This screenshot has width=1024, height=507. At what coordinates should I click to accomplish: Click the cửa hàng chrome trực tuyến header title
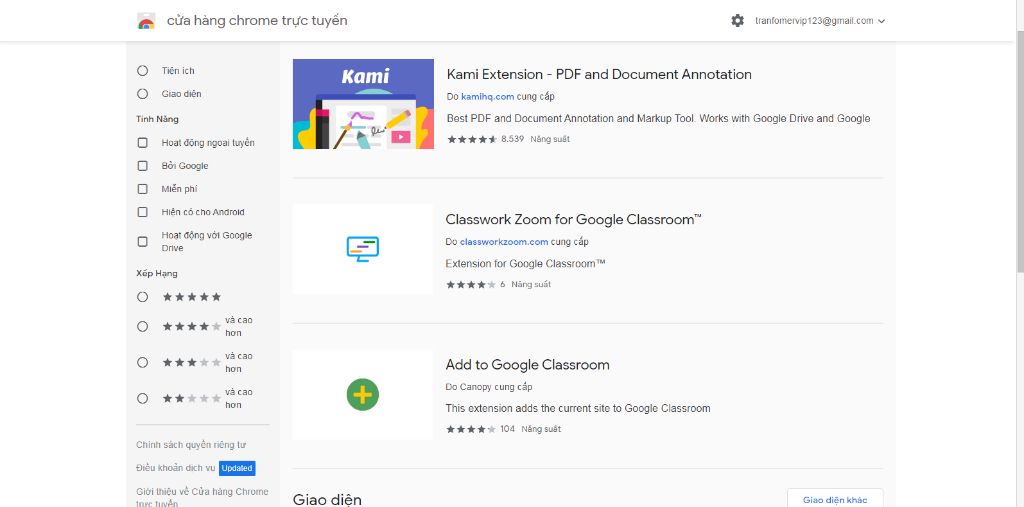coord(257,21)
